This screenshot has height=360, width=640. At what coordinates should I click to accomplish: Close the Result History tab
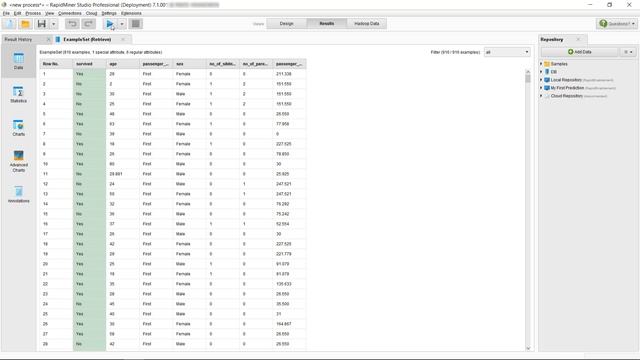[x=48, y=40]
